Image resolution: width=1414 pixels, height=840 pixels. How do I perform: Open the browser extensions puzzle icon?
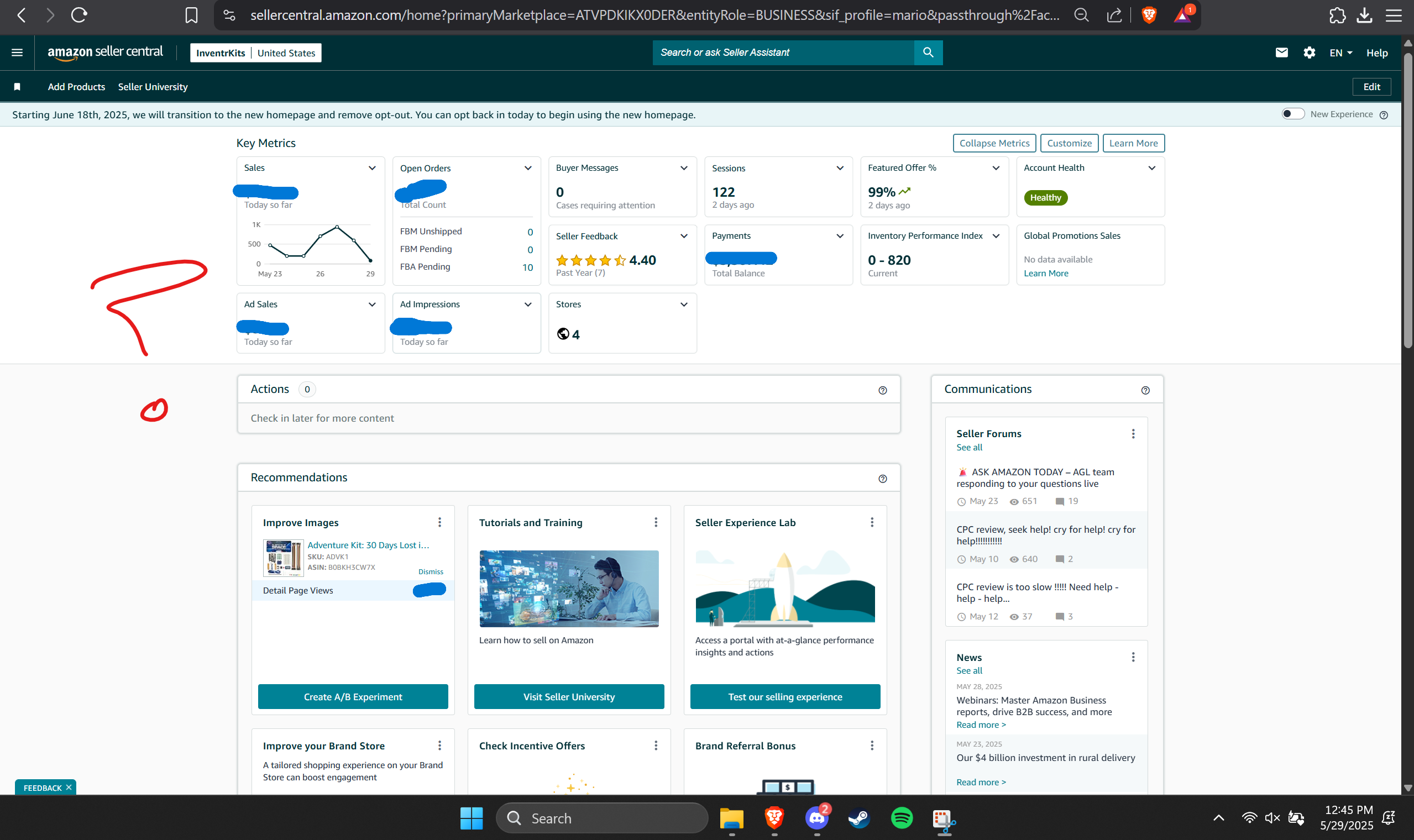(1337, 15)
